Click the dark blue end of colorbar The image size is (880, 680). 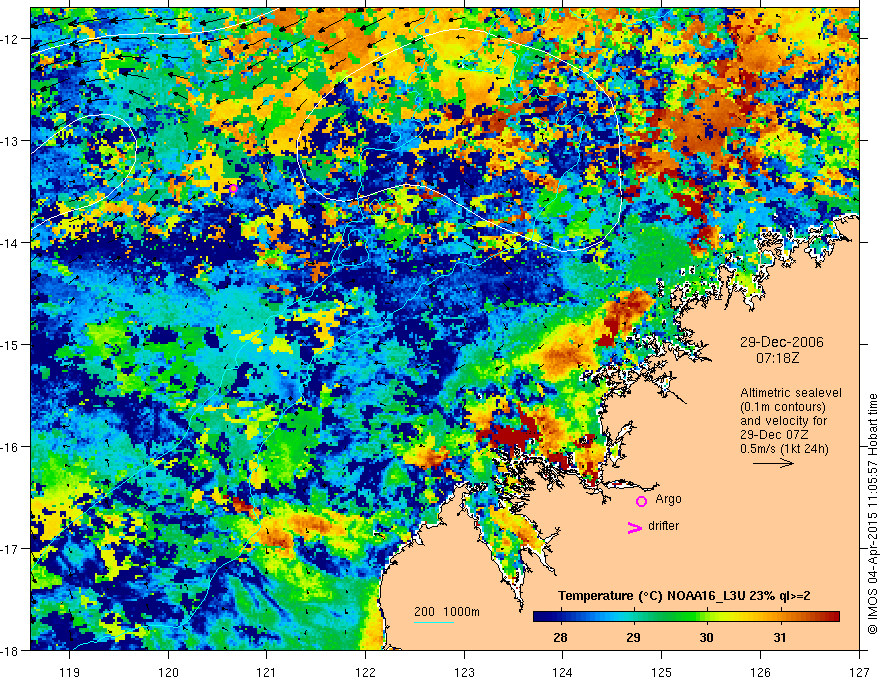coord(540,616)
